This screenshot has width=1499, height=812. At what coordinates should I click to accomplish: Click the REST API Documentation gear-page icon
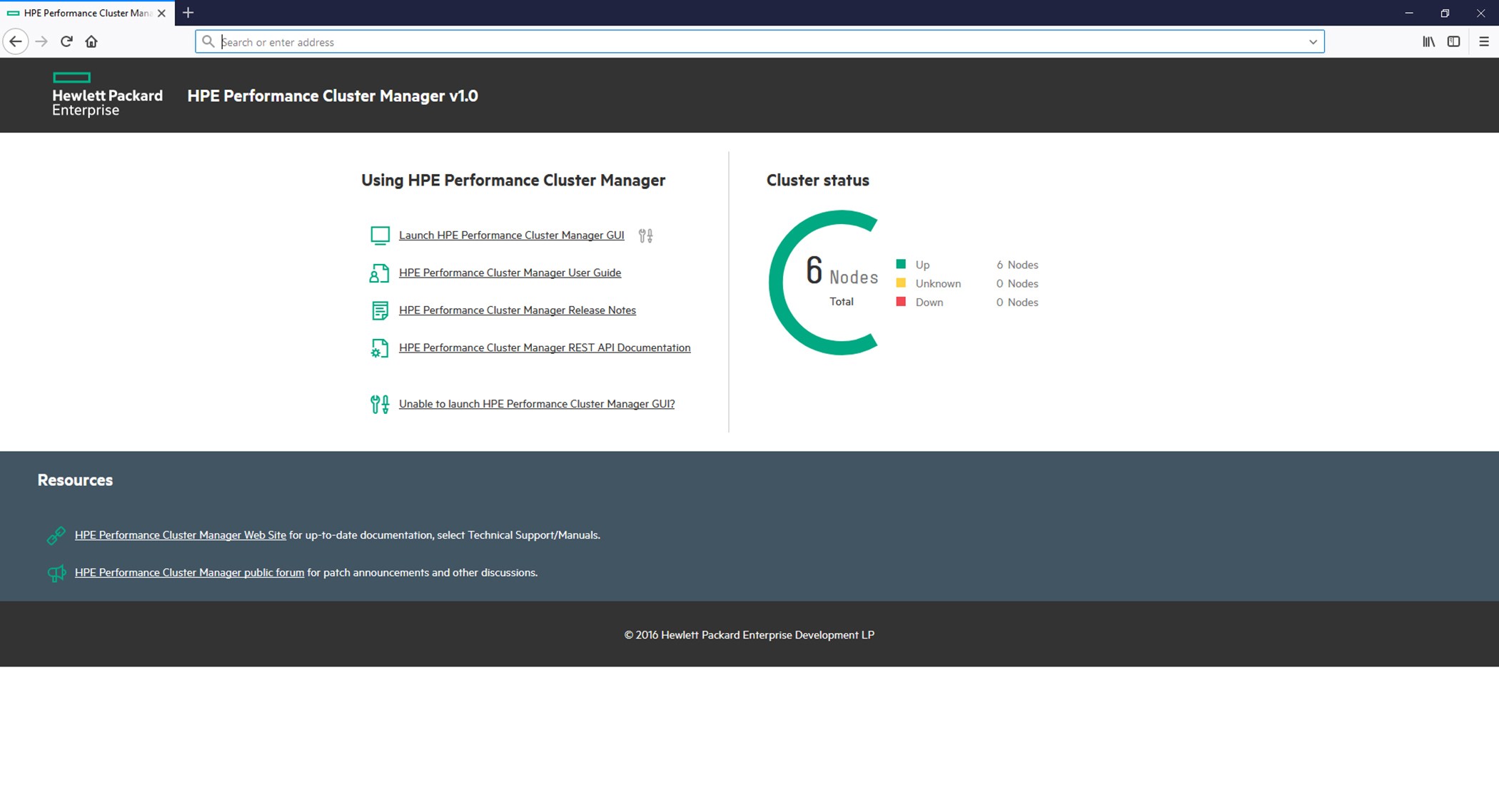[x=379, y=348]
